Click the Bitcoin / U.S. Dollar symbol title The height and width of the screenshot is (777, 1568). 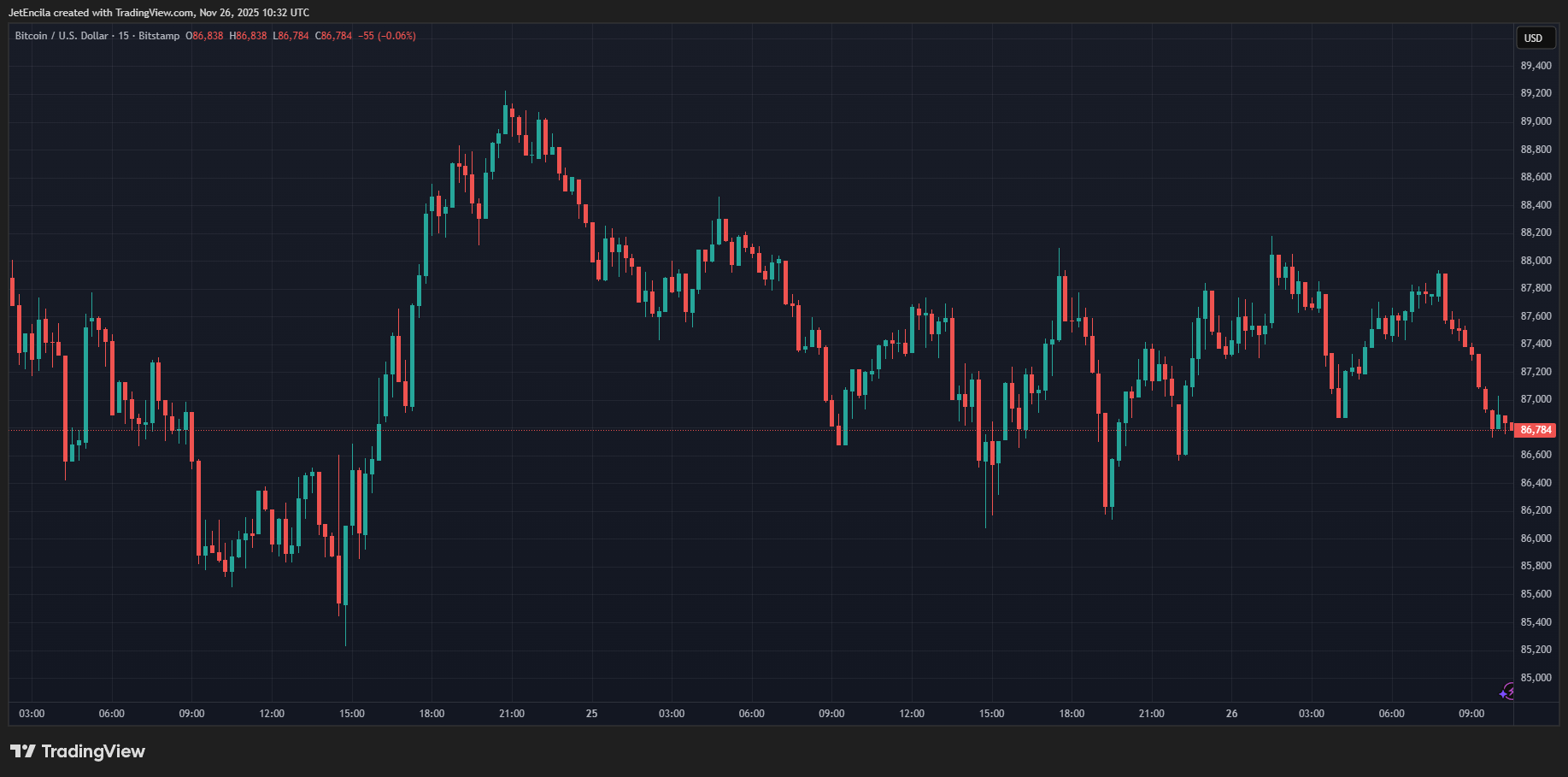[x=62, y=36]
